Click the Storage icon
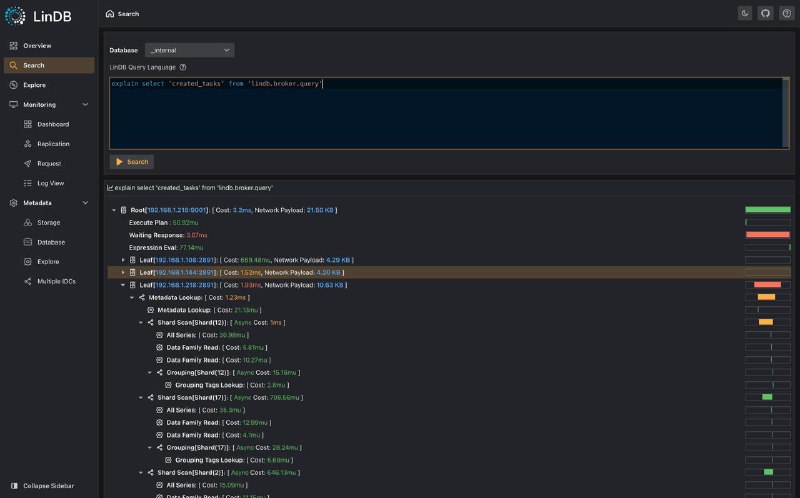The height and width of the screenshot is (498, 800). [28, 222]
